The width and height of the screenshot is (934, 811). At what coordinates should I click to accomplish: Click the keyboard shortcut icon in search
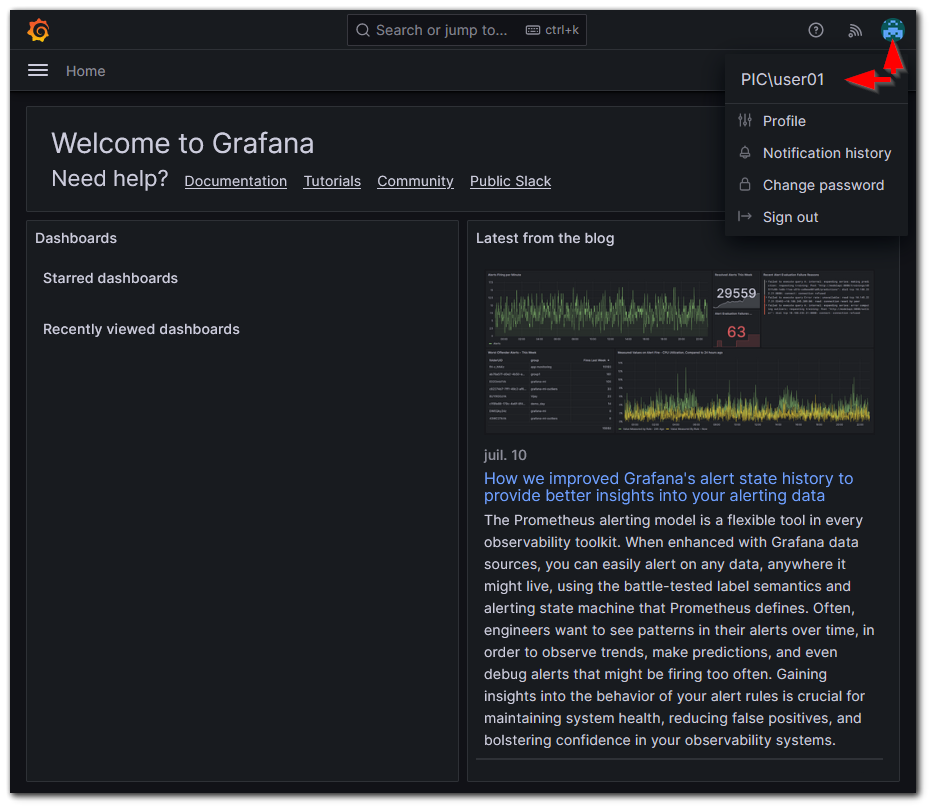pos(533,30)
